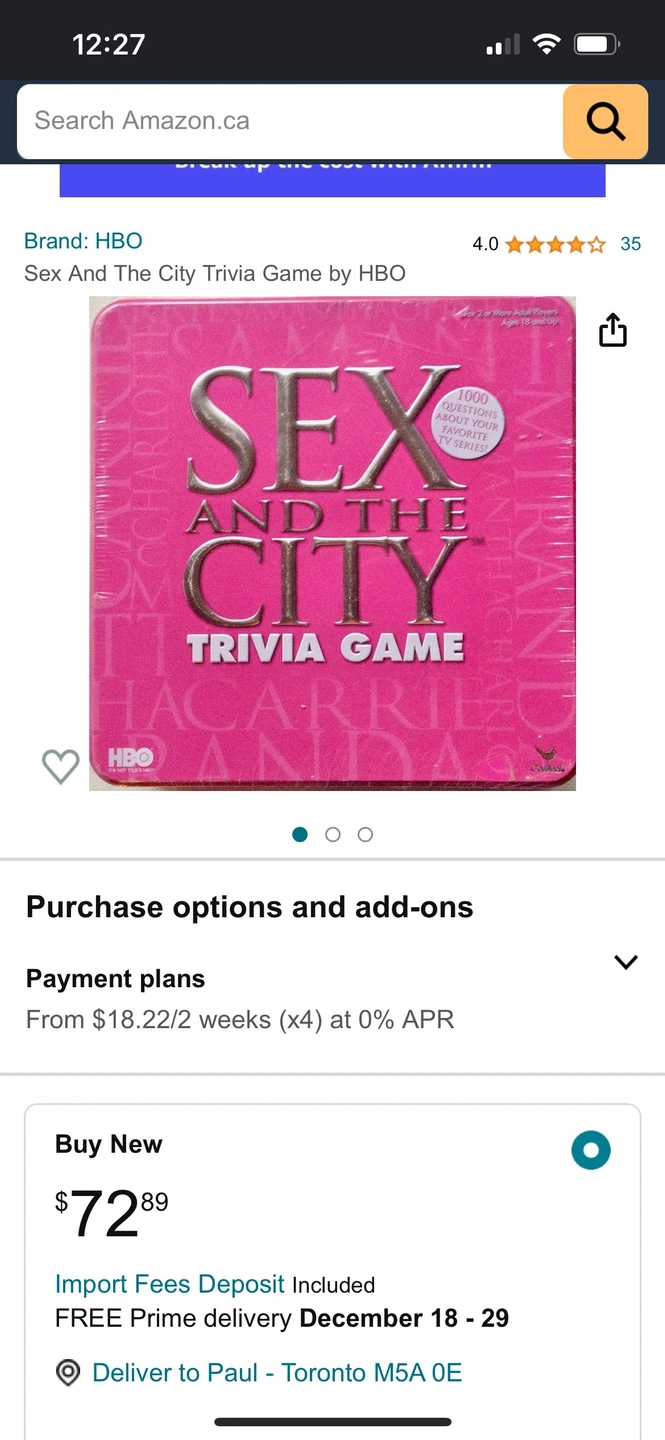Open the Brand: HBO link
Viewport: 665px width, 1440px height.
(83, 241)
